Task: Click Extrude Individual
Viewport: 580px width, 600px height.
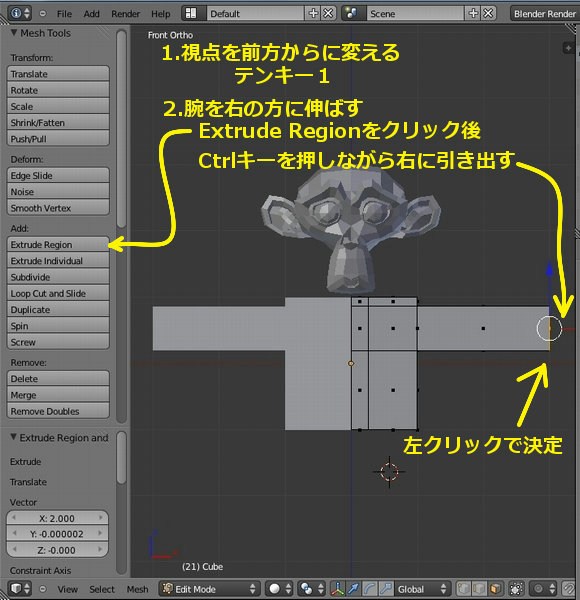Action: point(58,261)
